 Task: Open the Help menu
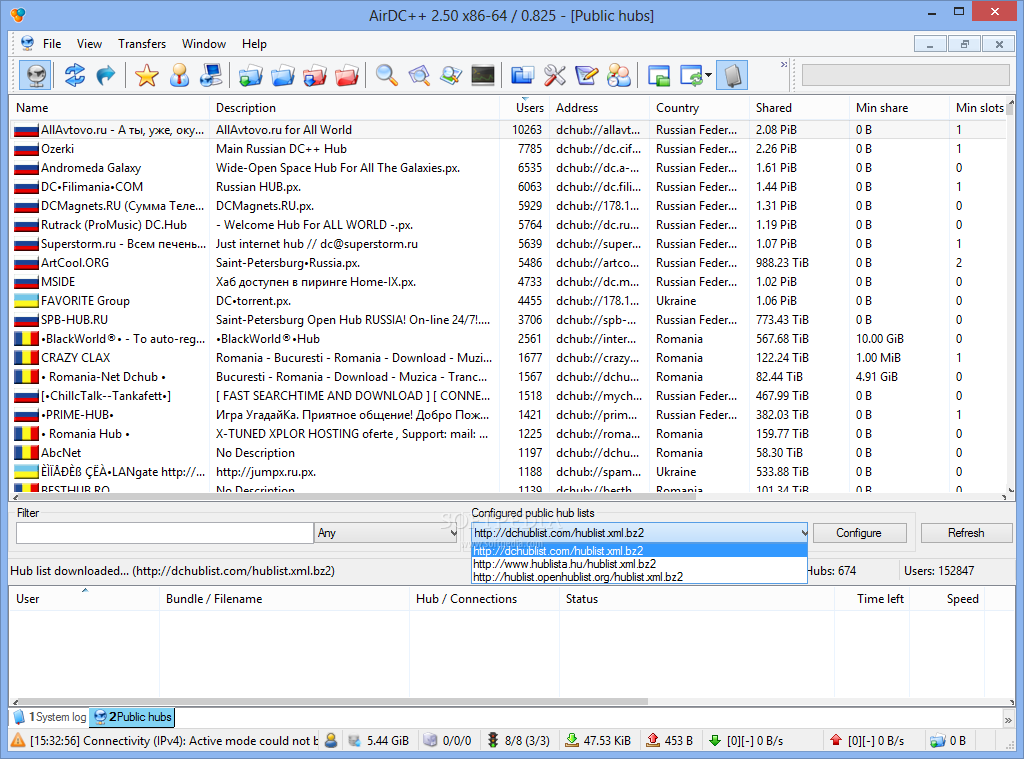click(x=254, y=44)
